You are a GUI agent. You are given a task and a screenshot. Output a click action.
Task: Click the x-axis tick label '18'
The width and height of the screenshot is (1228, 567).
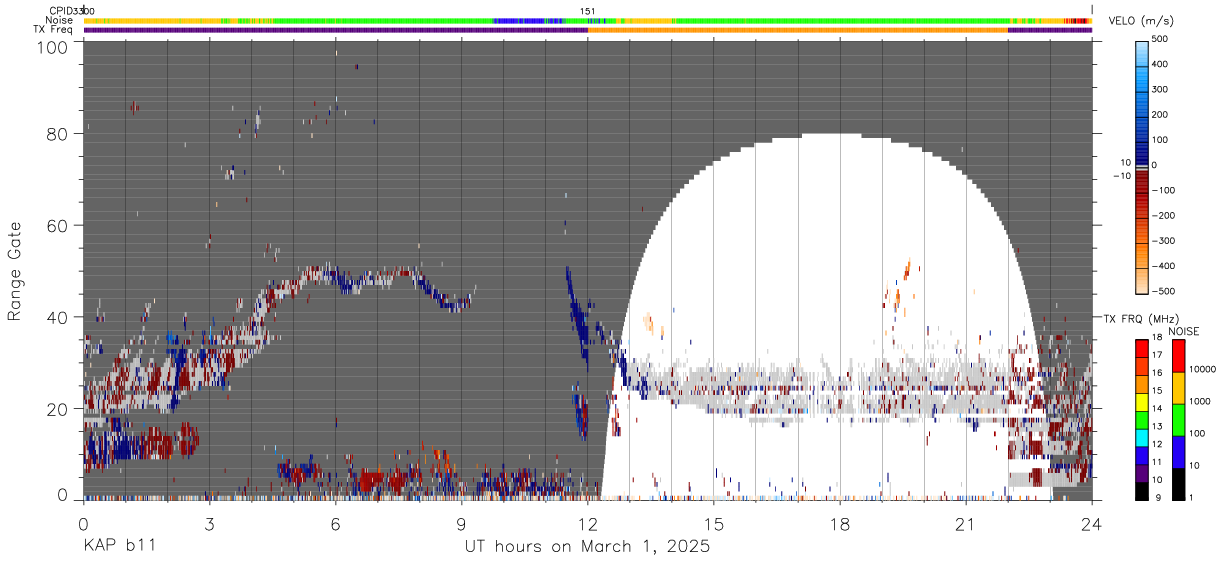[839, 524]
